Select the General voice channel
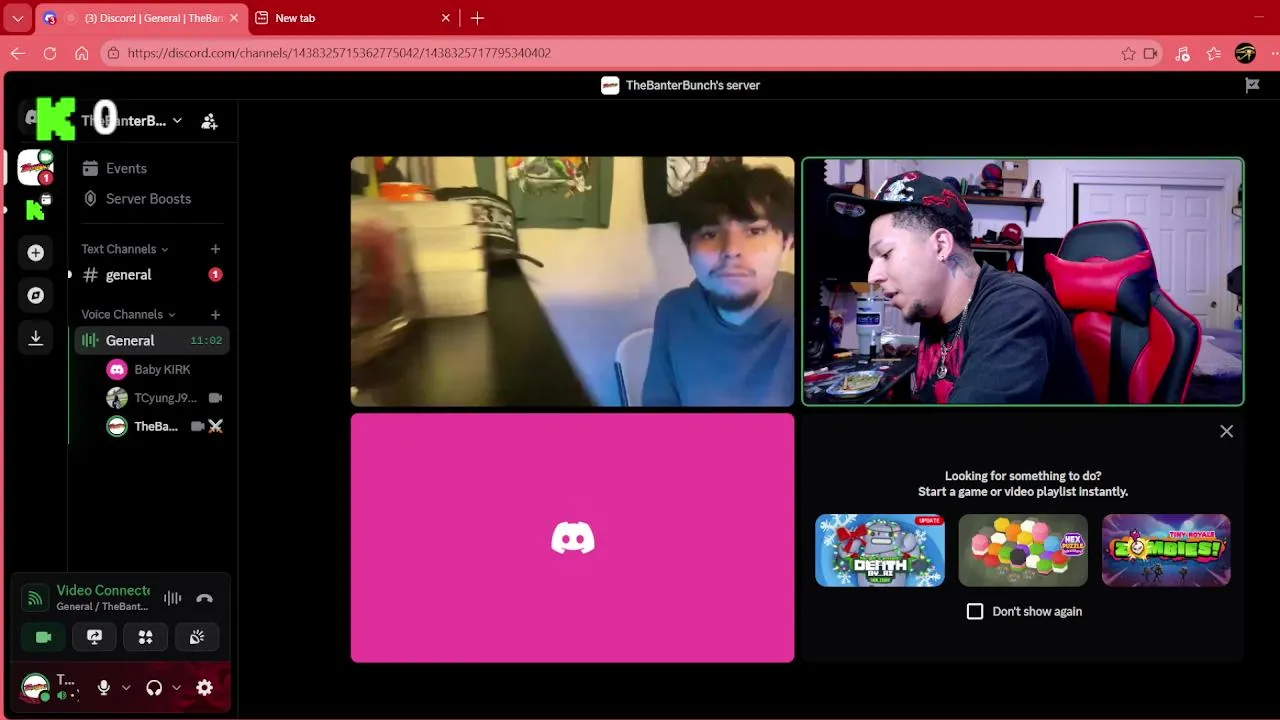The height and width of the screenshot is (720, 1280). click(150, 341)
